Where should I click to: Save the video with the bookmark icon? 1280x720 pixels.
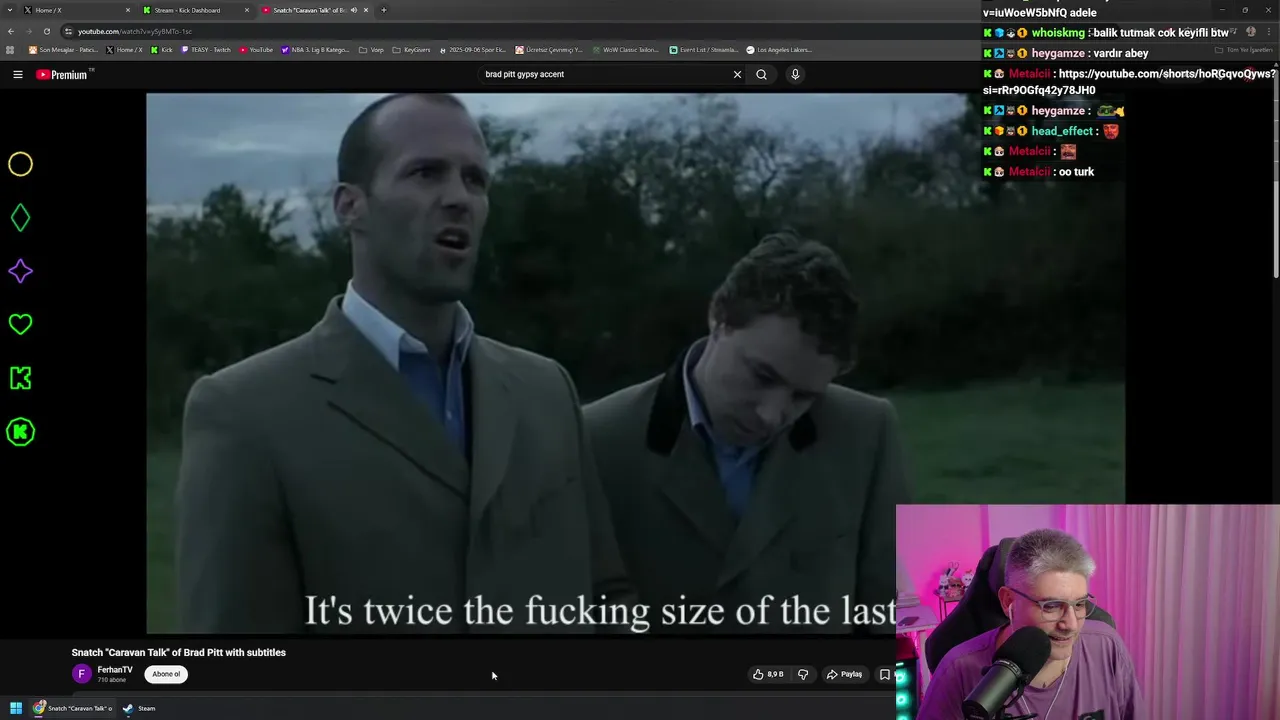click(884, 674)
